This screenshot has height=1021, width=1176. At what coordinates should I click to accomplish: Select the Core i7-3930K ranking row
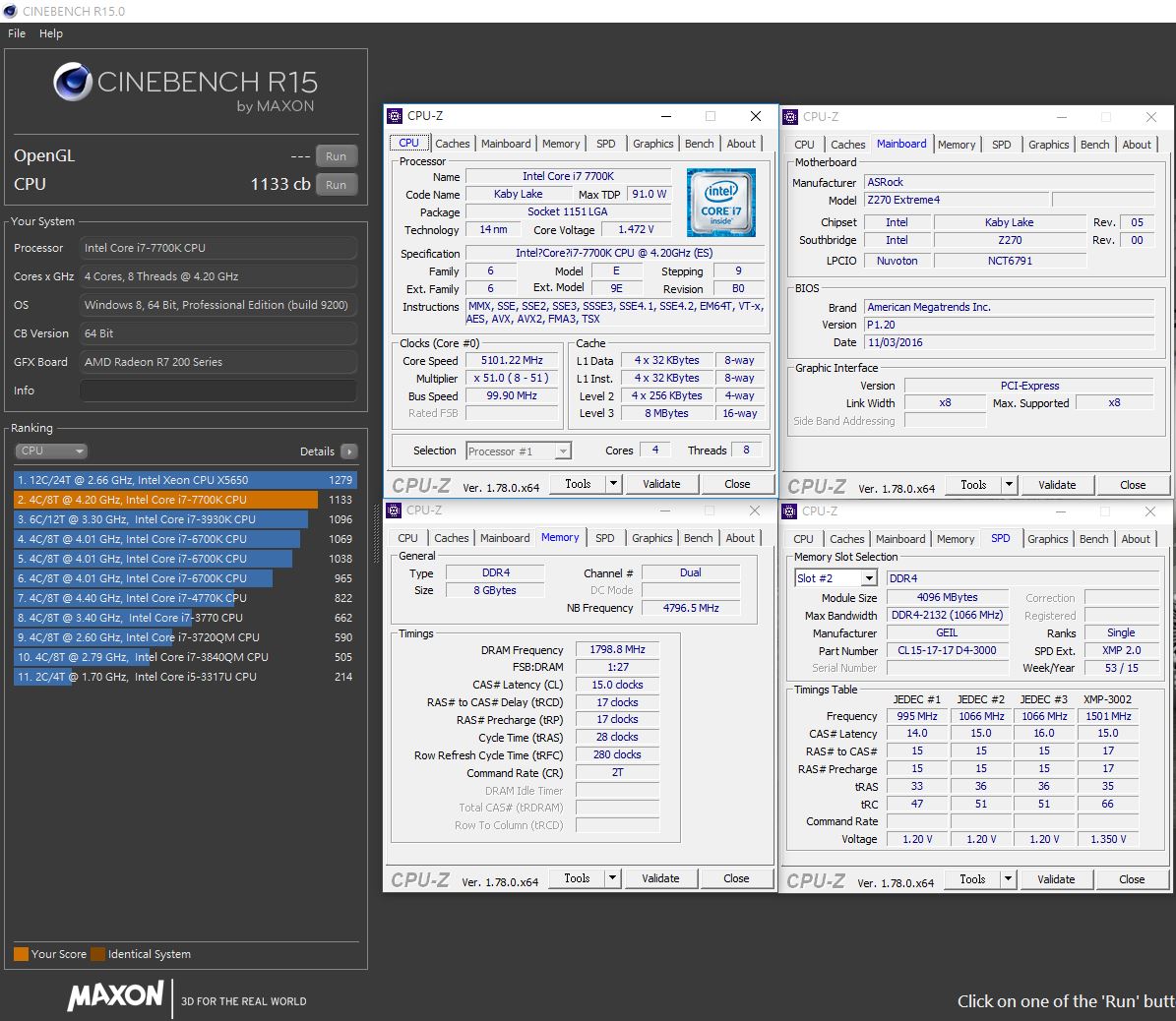[x=185, y=518]
